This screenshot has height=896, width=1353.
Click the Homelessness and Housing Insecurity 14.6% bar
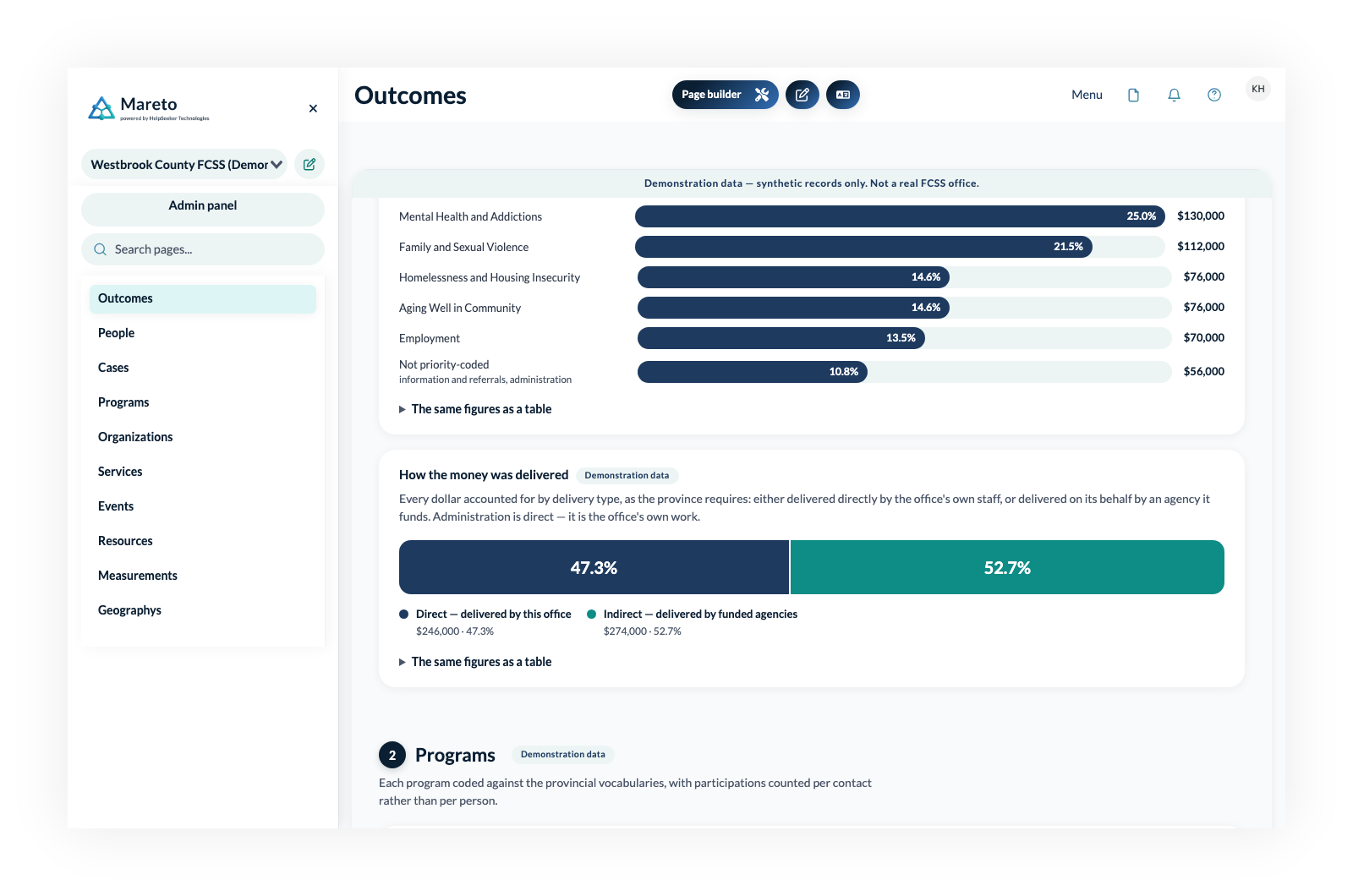point(793,277)
